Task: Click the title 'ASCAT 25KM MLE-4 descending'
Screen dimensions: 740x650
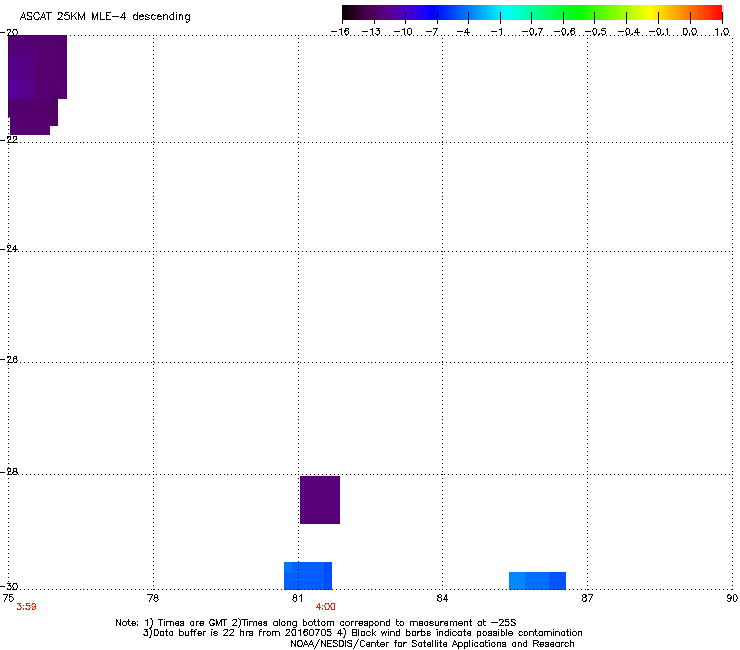Action: [x=105, y=17]
